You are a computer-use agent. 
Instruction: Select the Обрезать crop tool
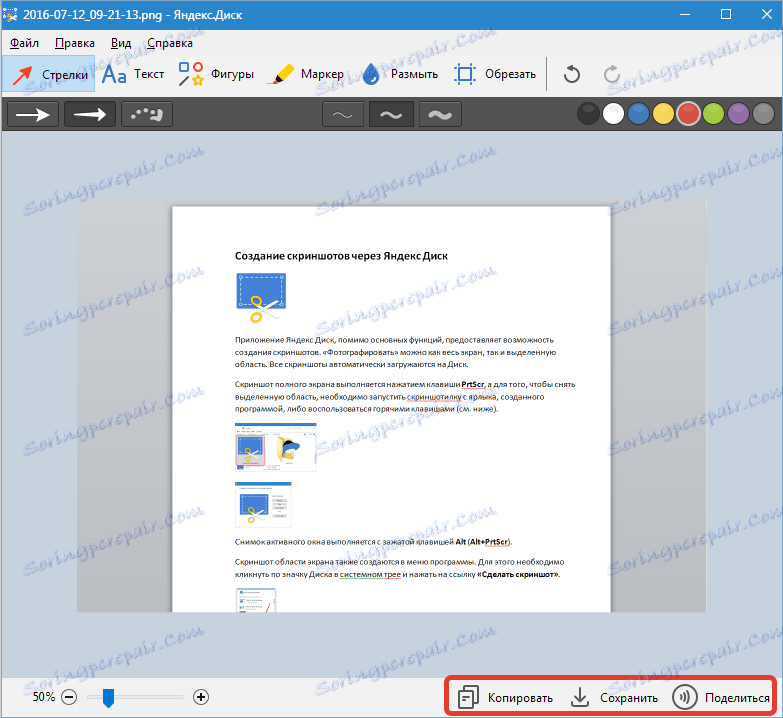tap(495, 74)
